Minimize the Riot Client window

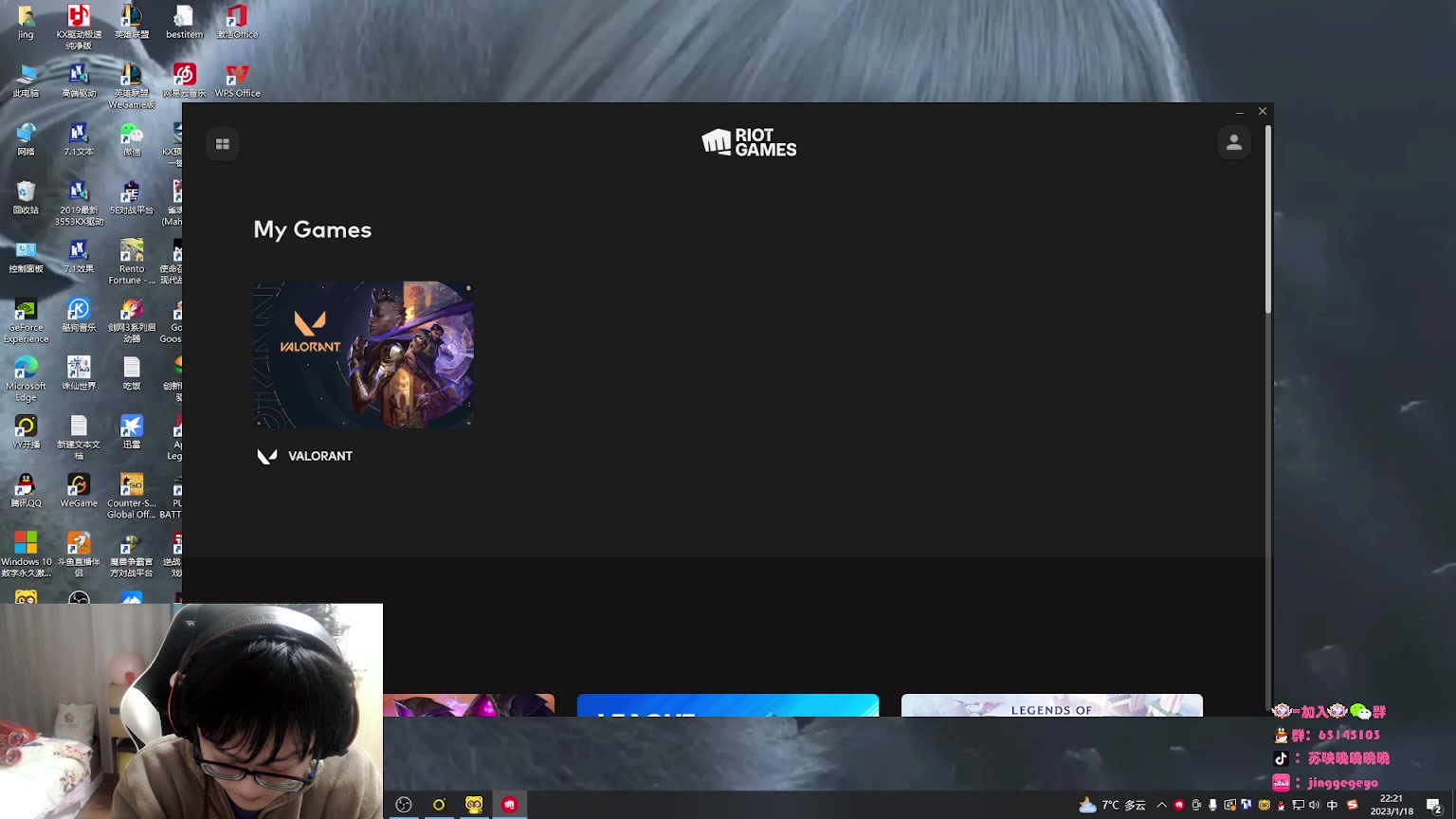point(1240,112)
